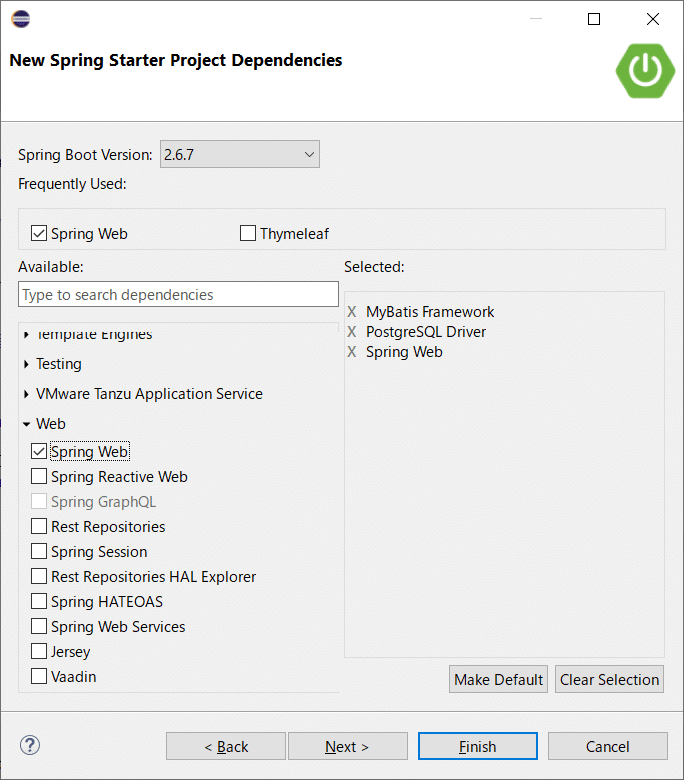The height and width of the screenshot is (780, 684).
Task: Focus the dependency search field
Action: [x=178, y=295]
